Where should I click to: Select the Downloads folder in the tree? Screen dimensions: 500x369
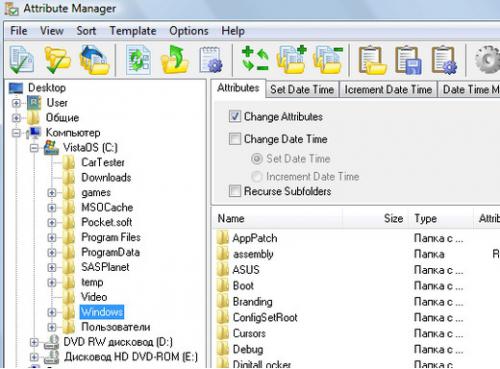pyautogui.click(x=106, y=177)
